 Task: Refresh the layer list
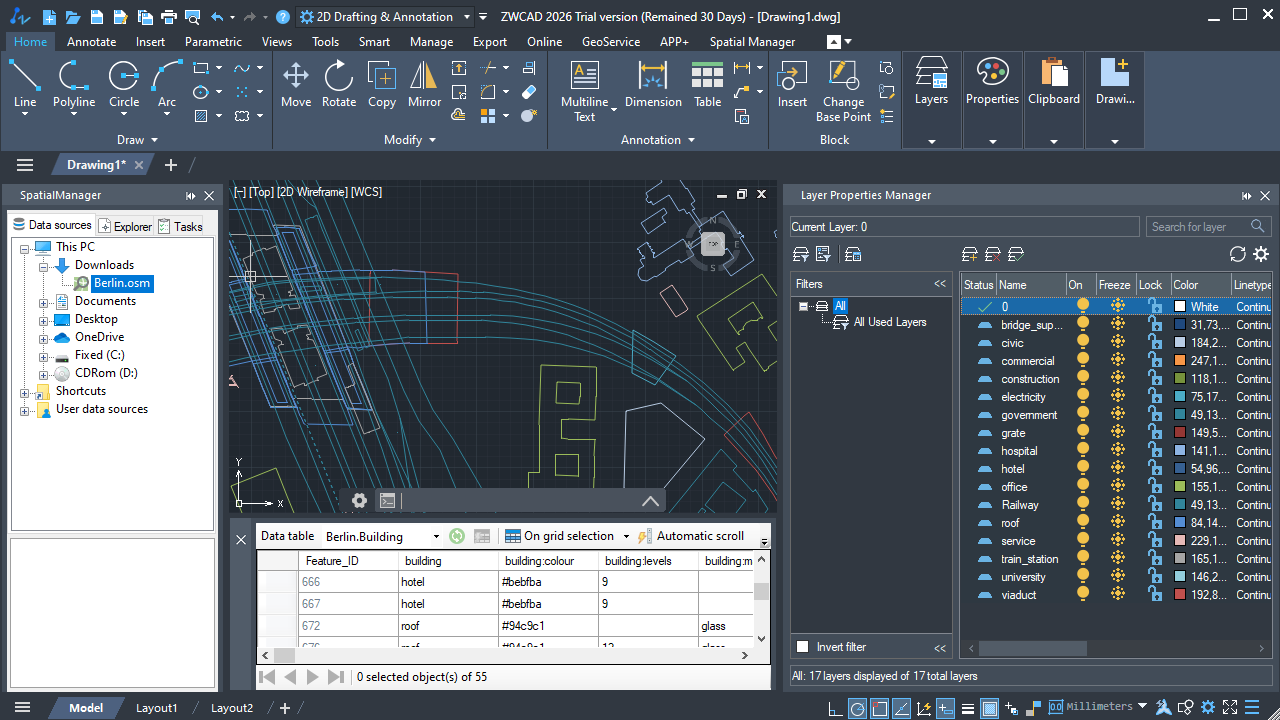(x=1238, y=254)
